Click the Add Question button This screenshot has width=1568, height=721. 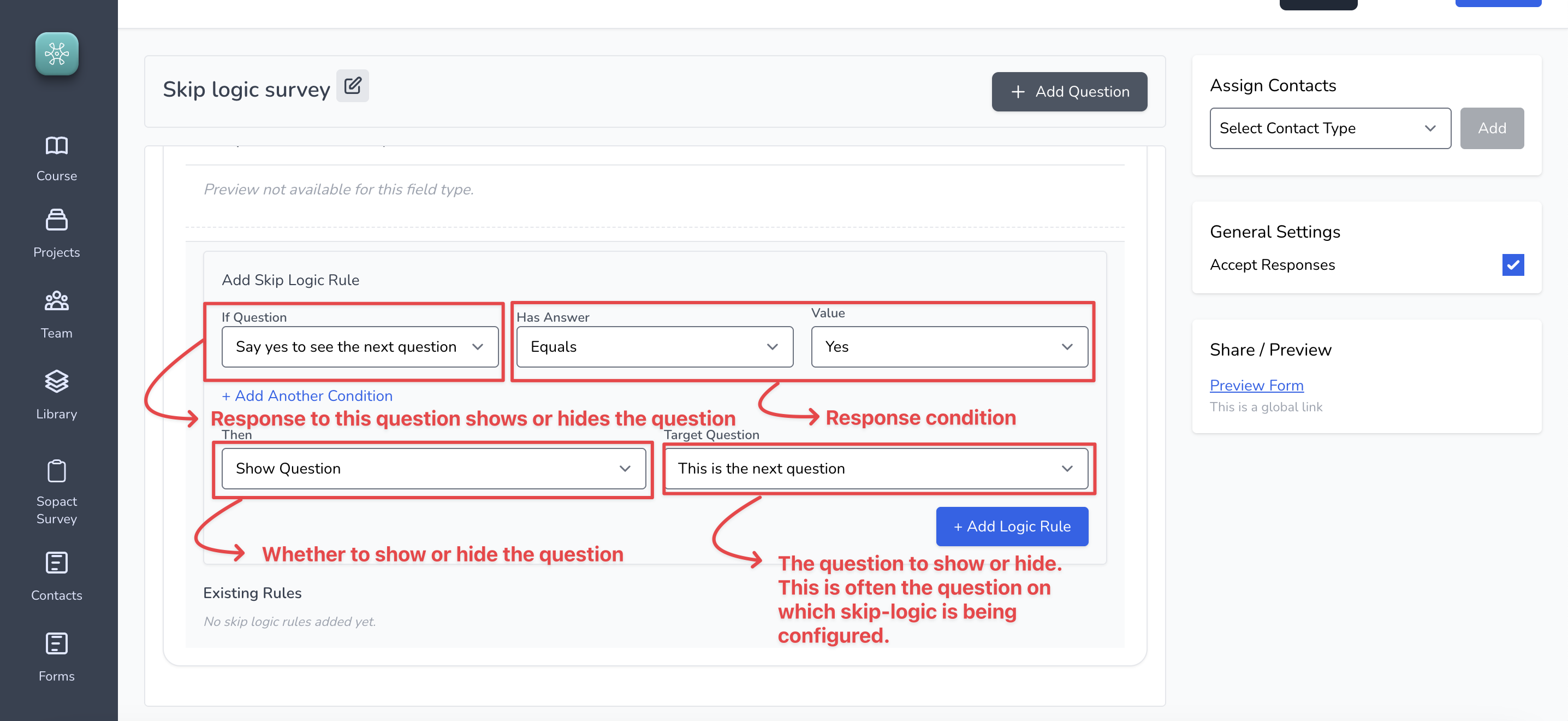click(x=1070, y=92)
